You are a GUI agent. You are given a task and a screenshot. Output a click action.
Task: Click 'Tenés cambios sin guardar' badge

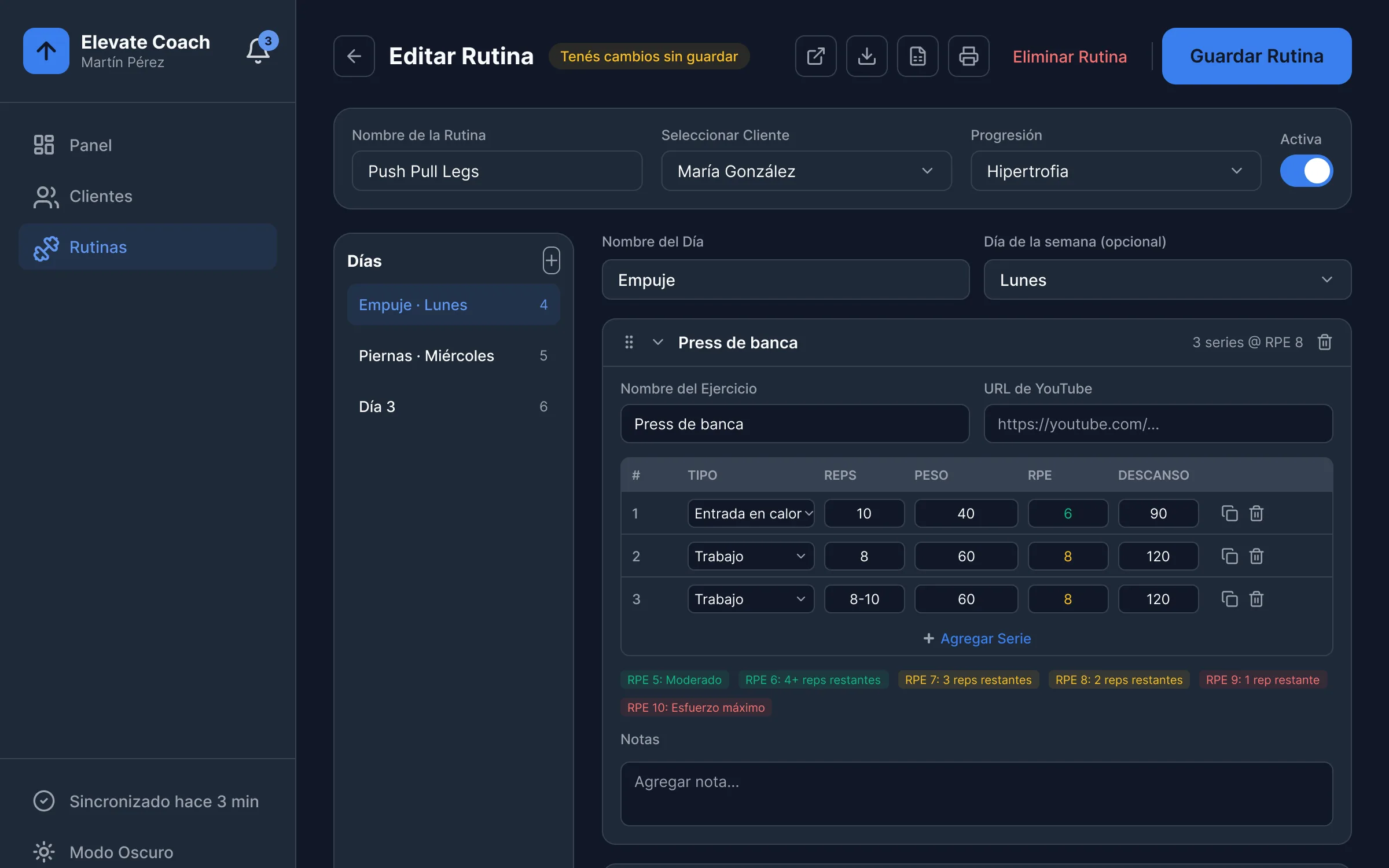coord(649,56)
